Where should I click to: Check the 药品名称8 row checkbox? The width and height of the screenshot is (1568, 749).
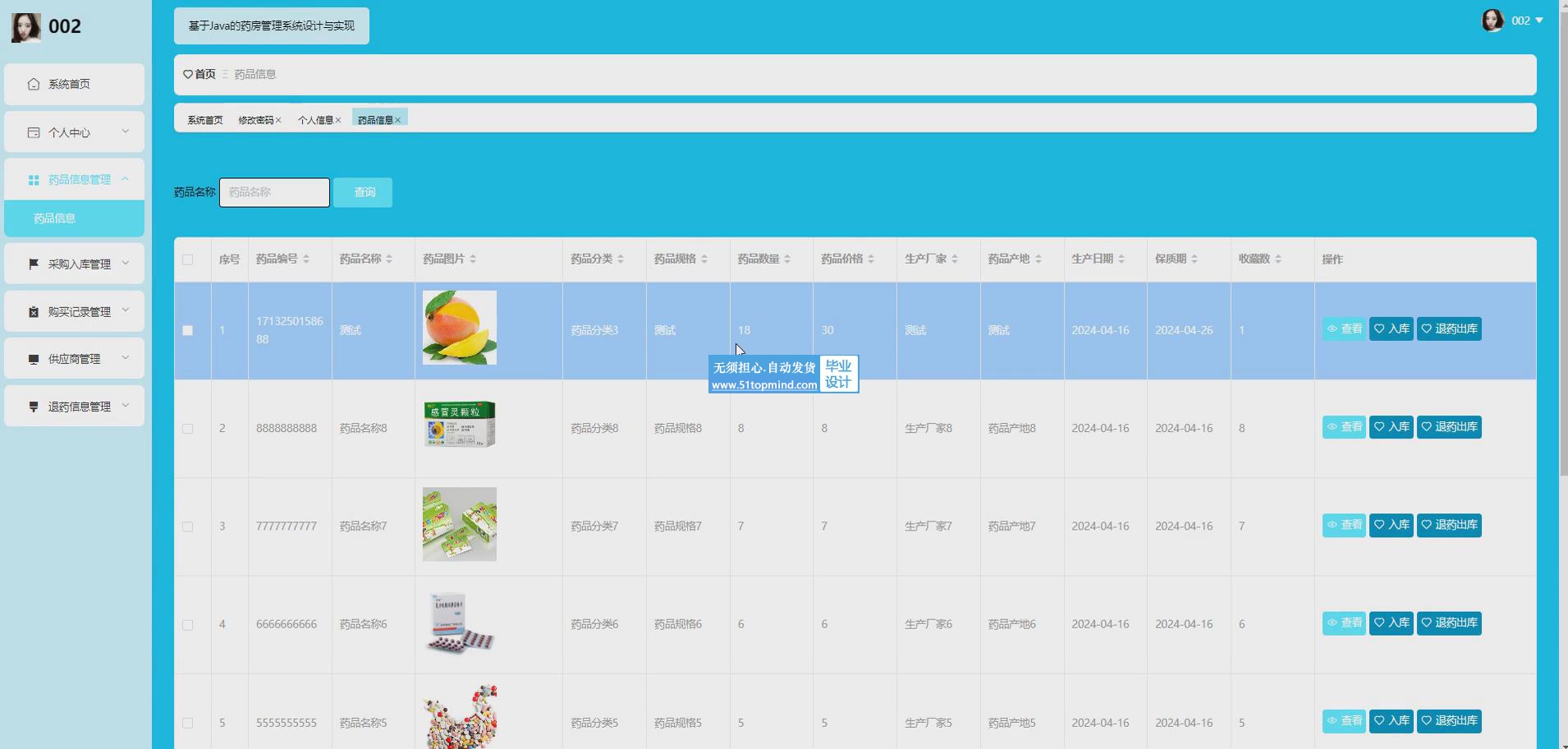coord(188,429)
